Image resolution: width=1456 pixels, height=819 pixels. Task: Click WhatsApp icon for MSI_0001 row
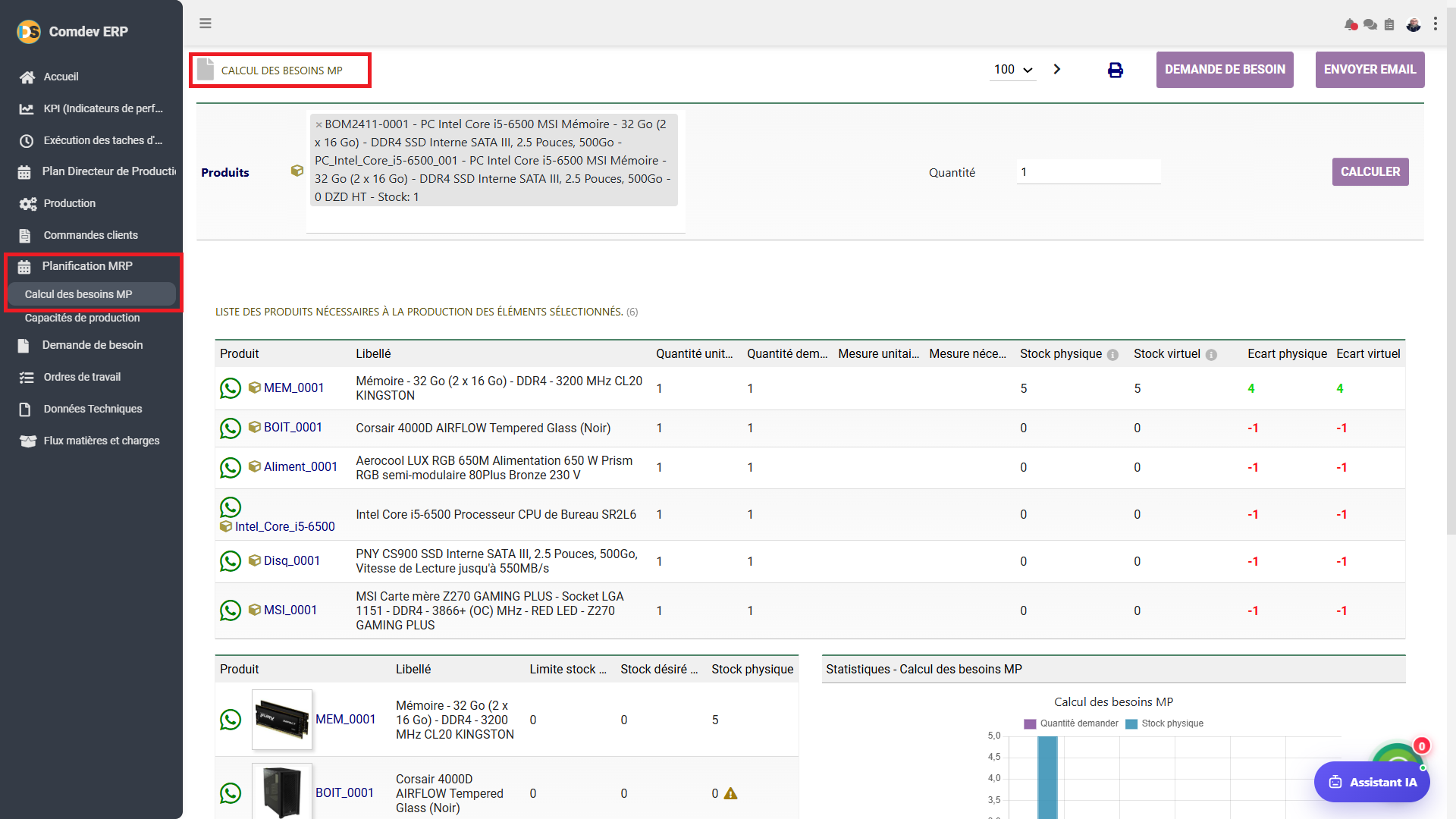tap(231, 610)
